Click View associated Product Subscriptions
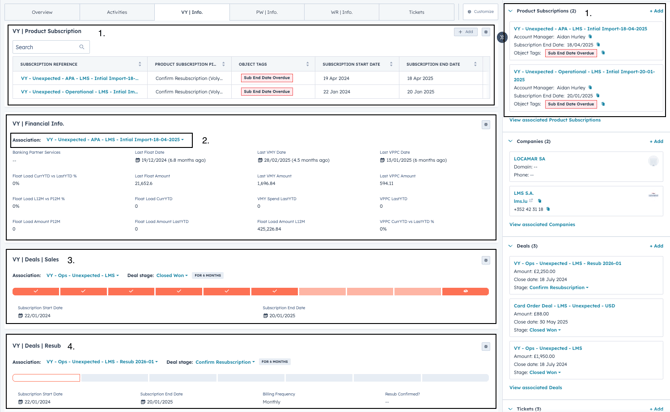This screenshot has width=670, height=412. tap(555, 120)
